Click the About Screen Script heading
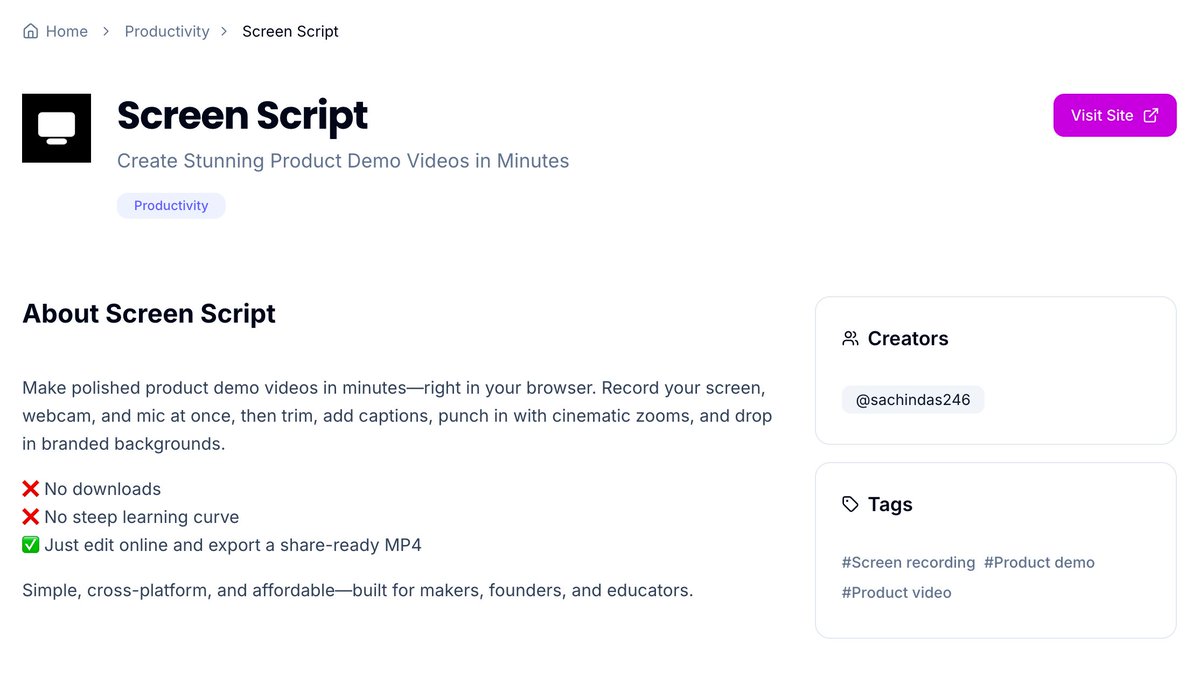This screenshot has height=684, width=1200. pos(148,313)
